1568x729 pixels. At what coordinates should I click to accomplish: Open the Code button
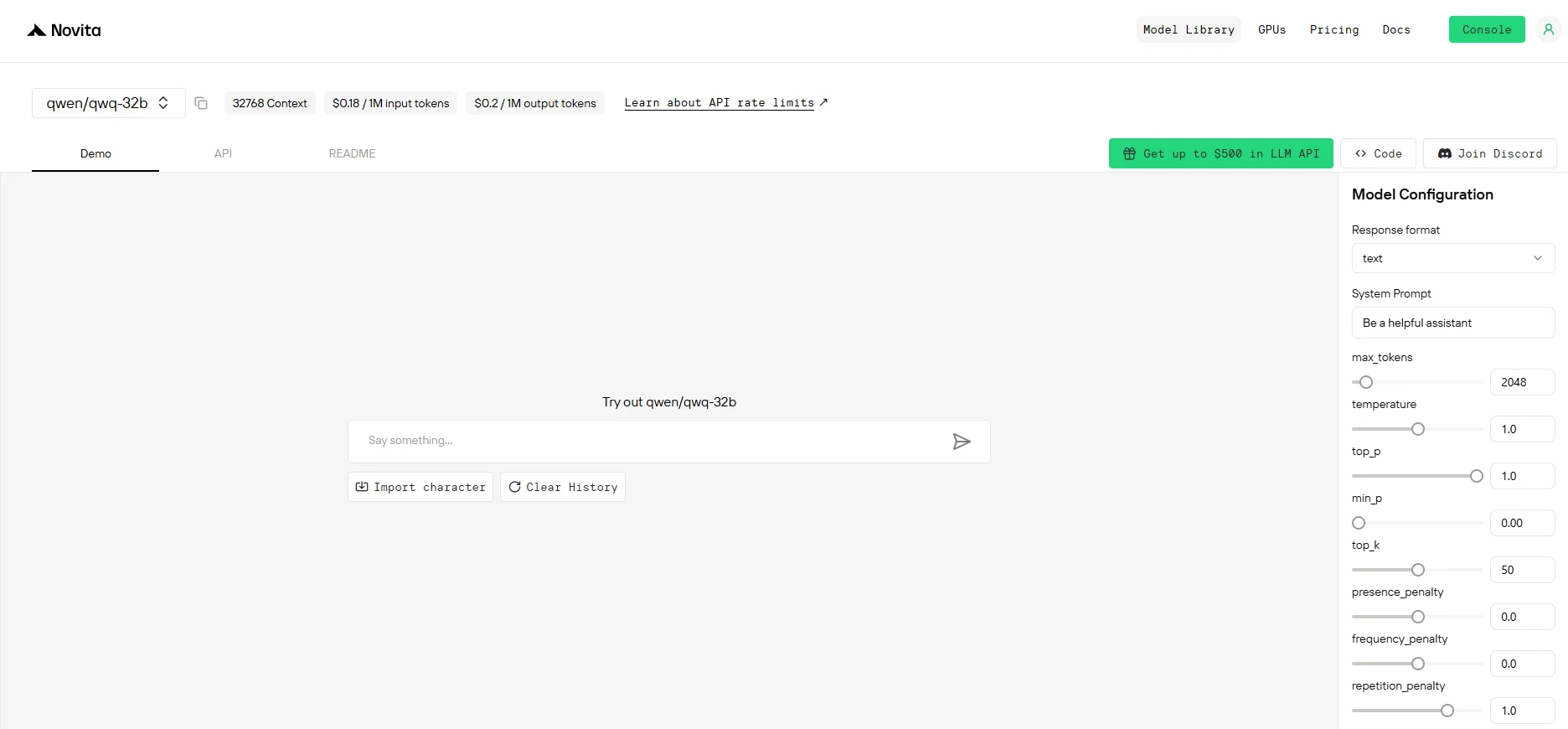point(1379,153)
